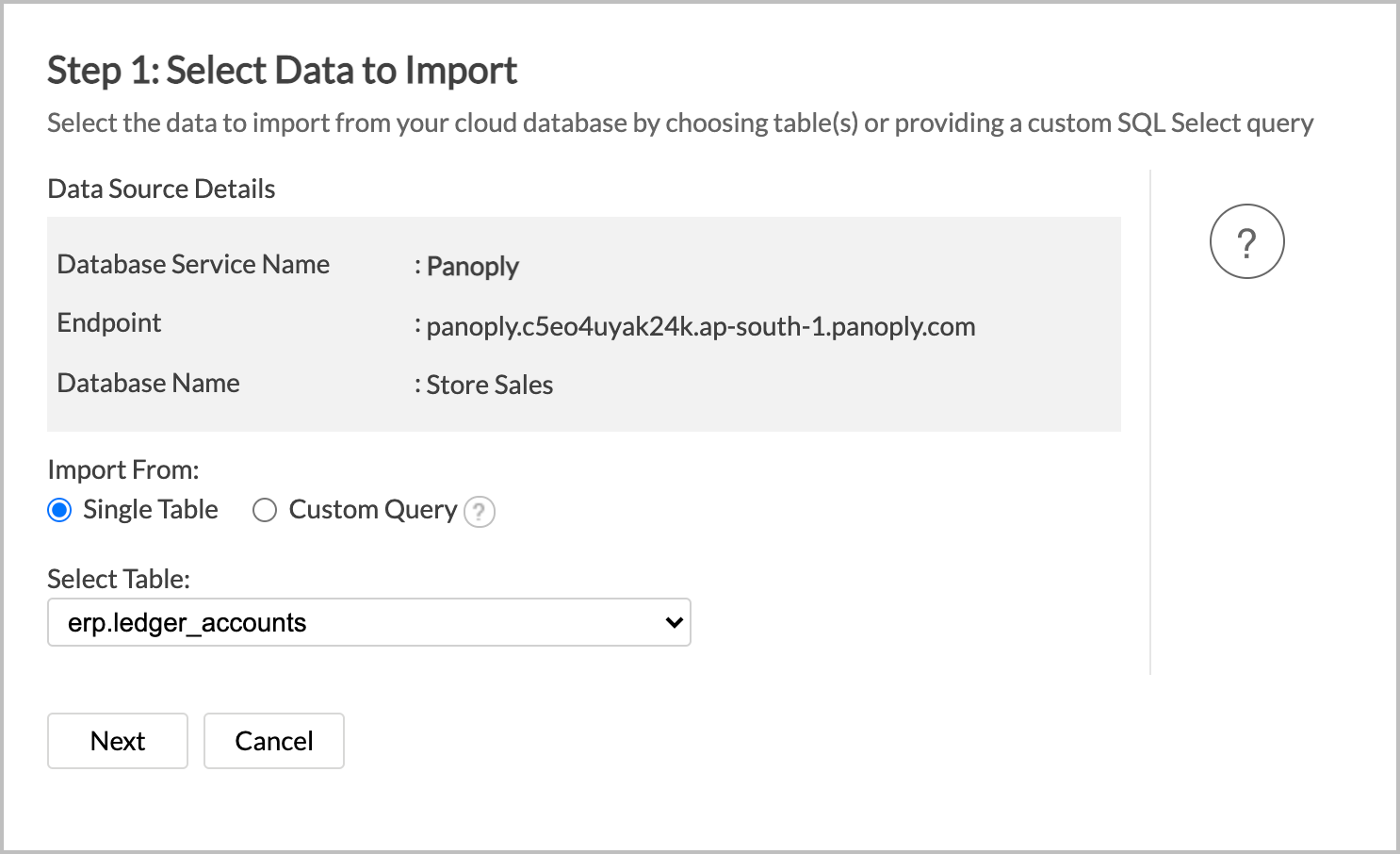Screen dimensions: 1400x854
Task: Click the Custom Query help icon
Action: (x=480, y=511)
